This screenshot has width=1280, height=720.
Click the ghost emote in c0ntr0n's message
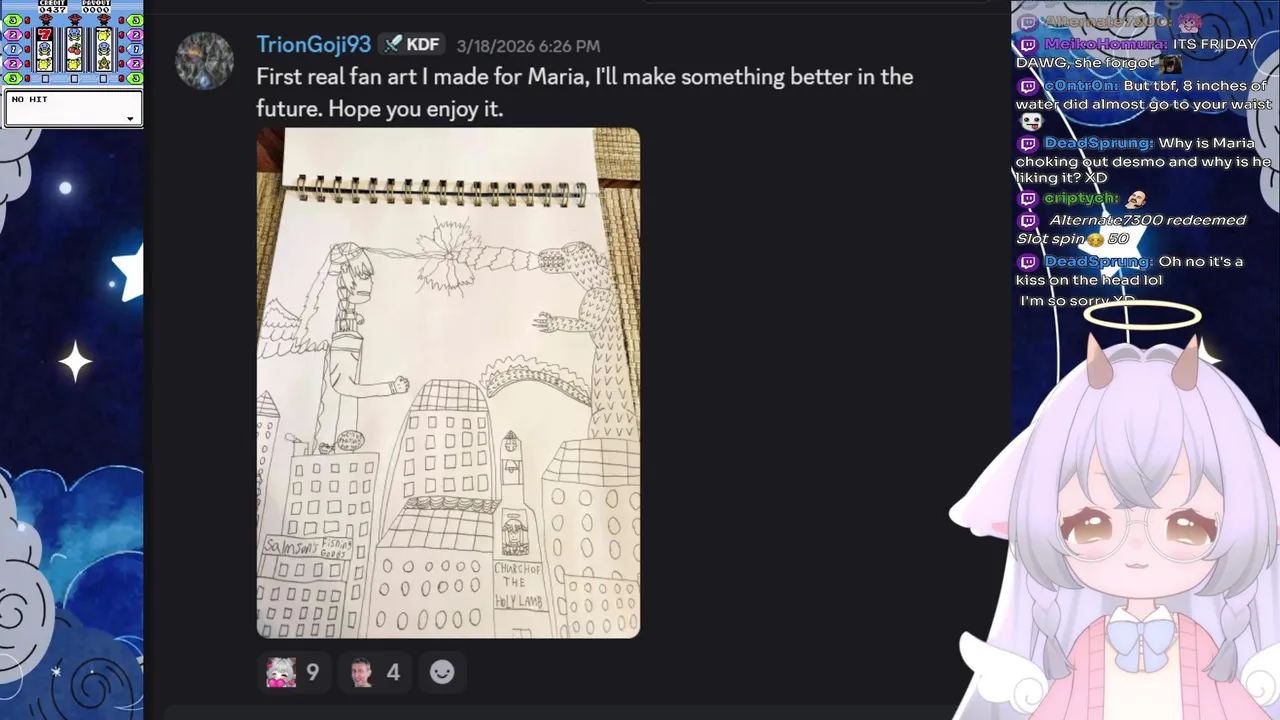(1031, 122)
